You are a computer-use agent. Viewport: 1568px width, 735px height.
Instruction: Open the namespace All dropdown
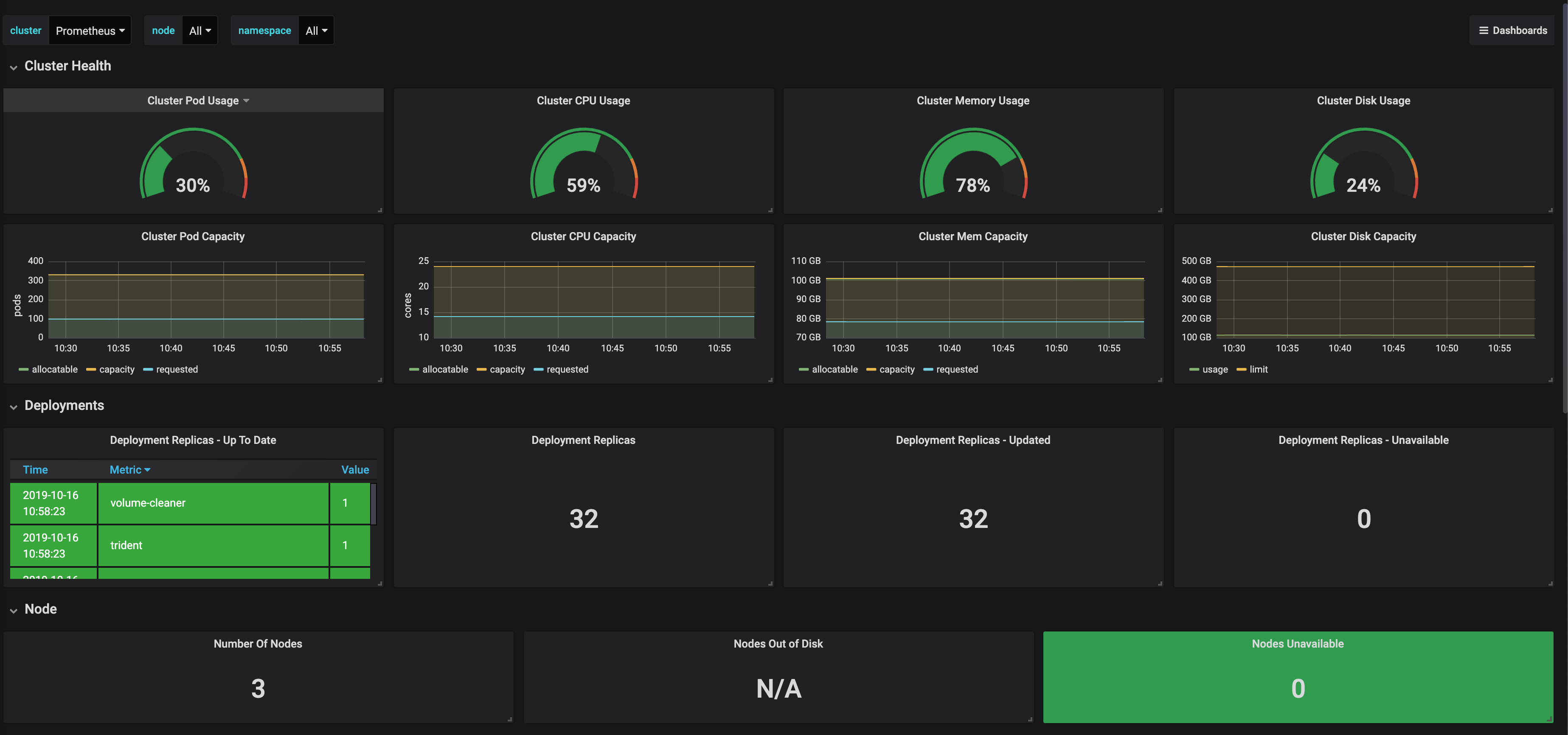[x=316, y=31]
